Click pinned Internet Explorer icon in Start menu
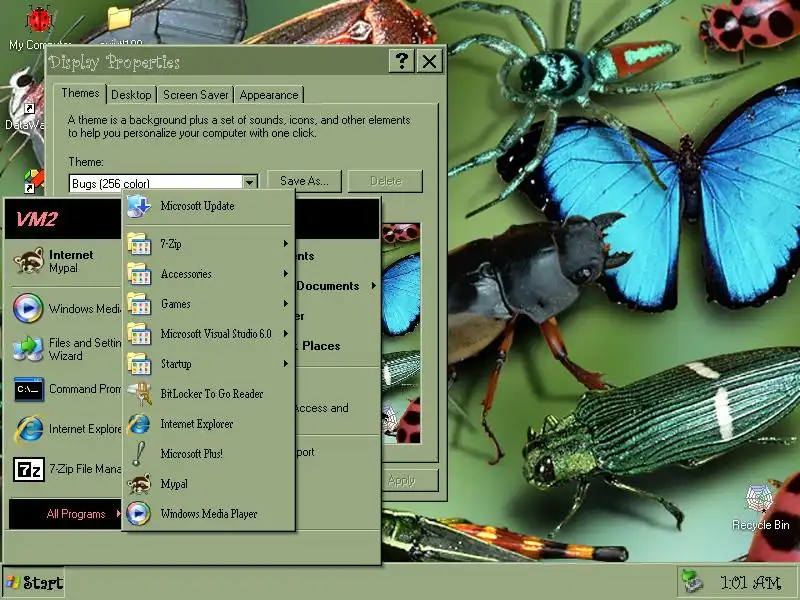 click(29, 429)
